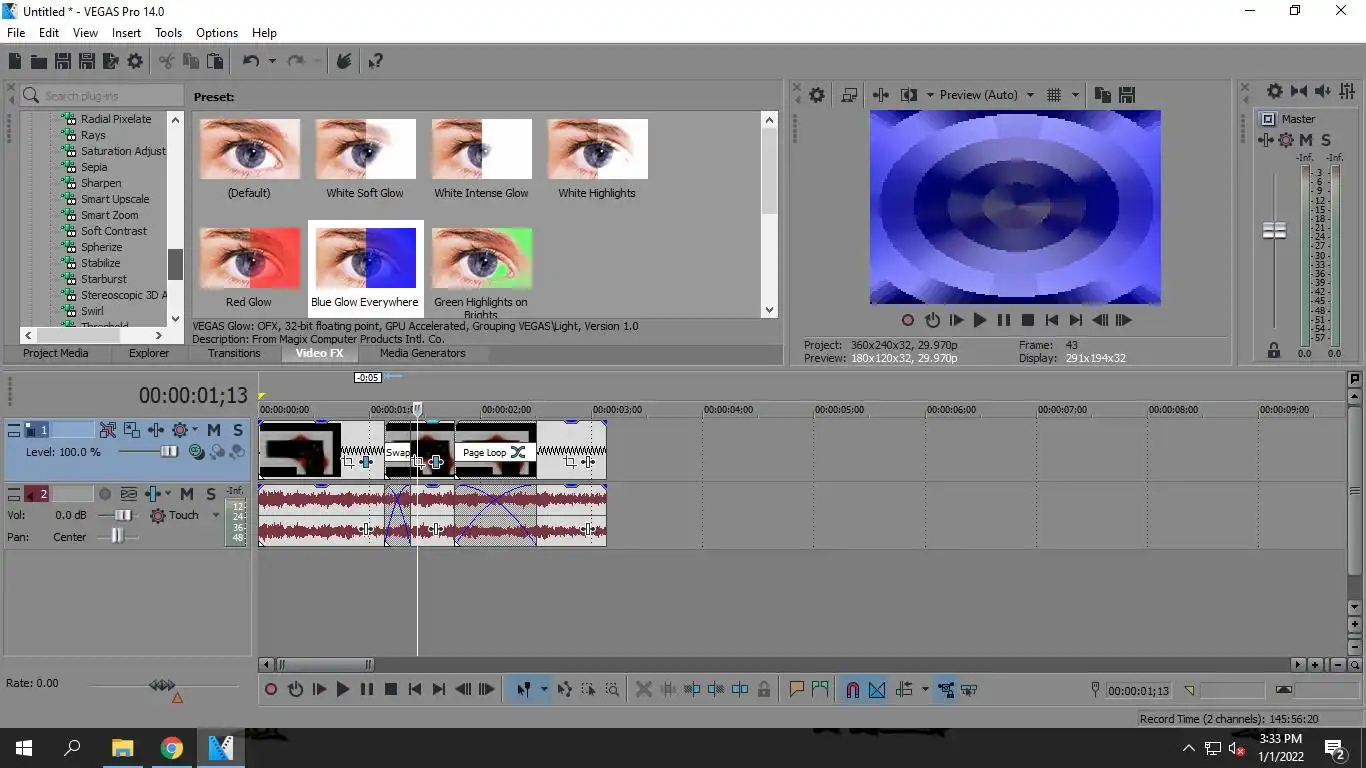Open the Options menu

[217, 33]
